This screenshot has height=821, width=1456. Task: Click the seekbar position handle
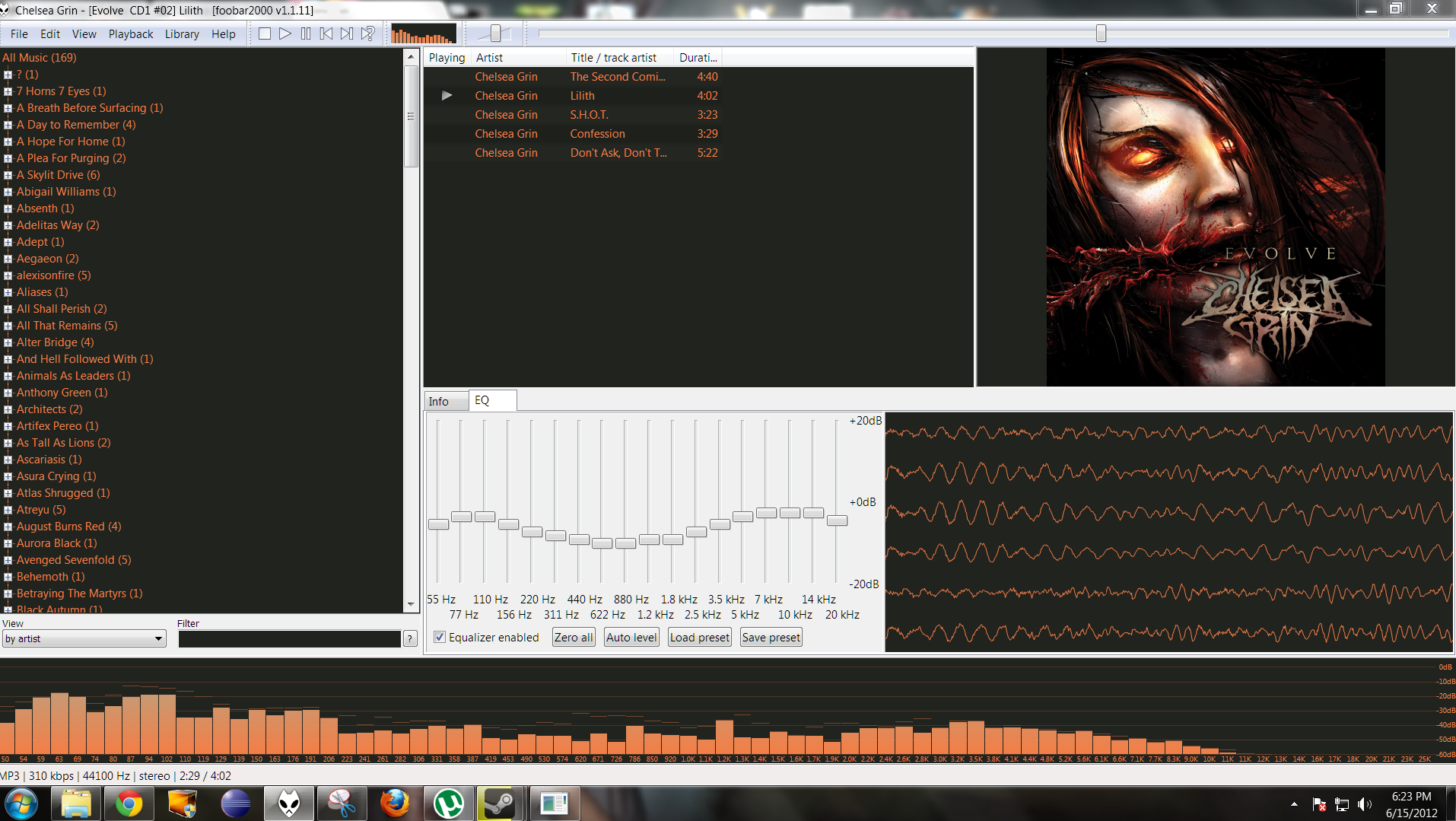1101,33
